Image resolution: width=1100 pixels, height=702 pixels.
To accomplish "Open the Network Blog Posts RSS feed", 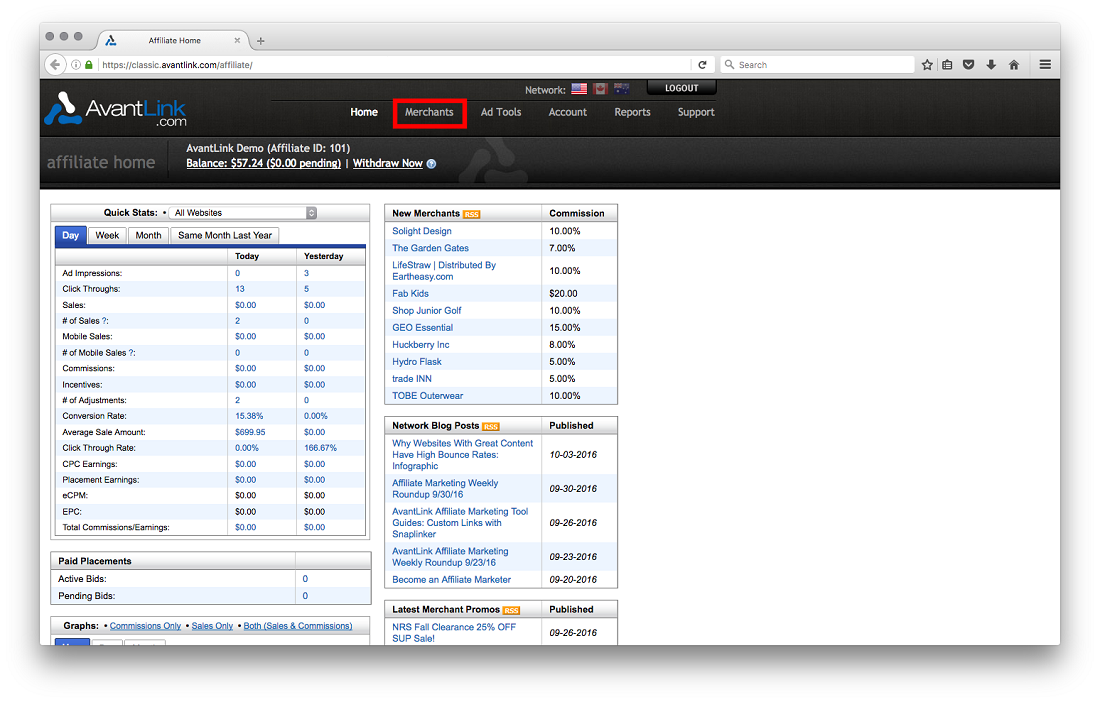I will pos(490,426).
